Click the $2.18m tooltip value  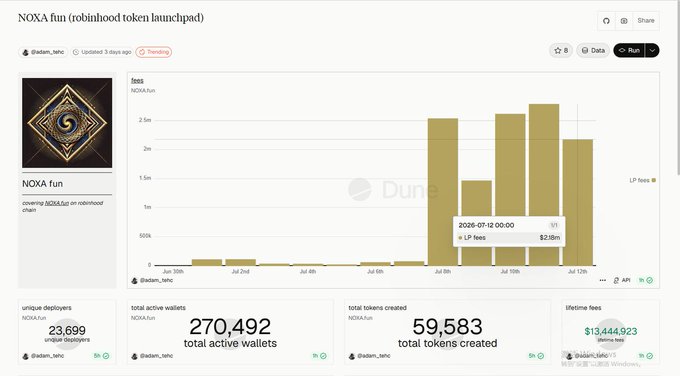[x=549, y=238]
